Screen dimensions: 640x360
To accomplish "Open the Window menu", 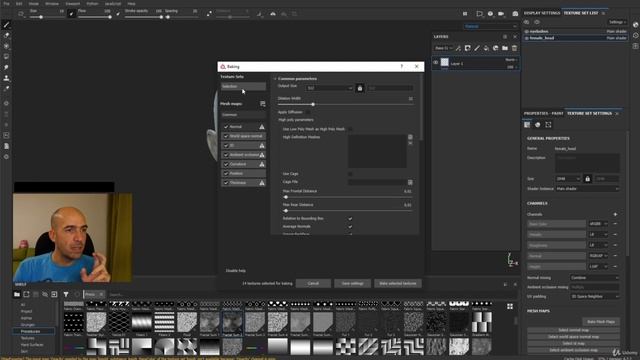I will pyautogui.click(x=52, y=4).
